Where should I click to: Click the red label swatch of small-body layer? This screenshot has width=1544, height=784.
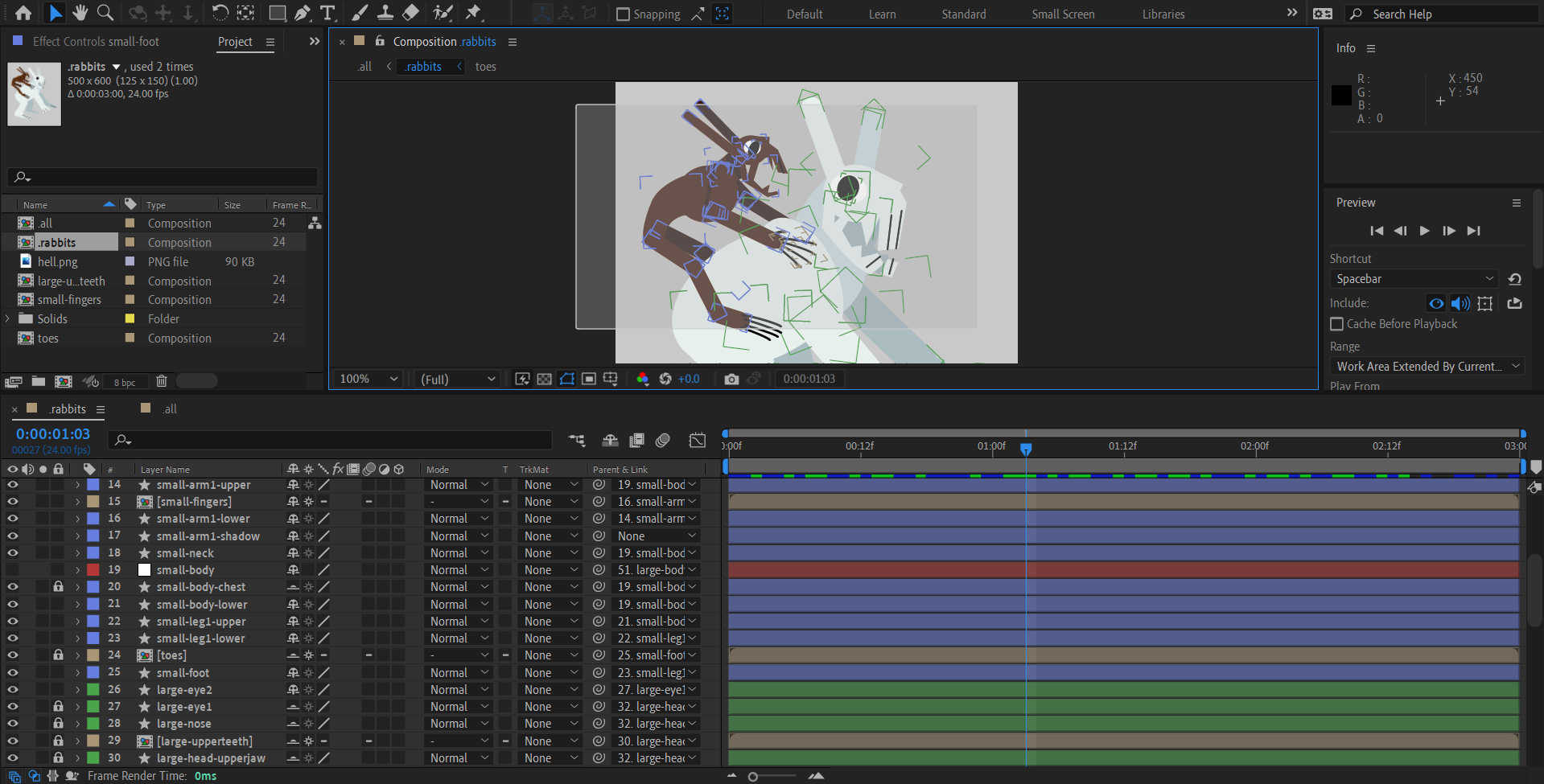(93, 570)
